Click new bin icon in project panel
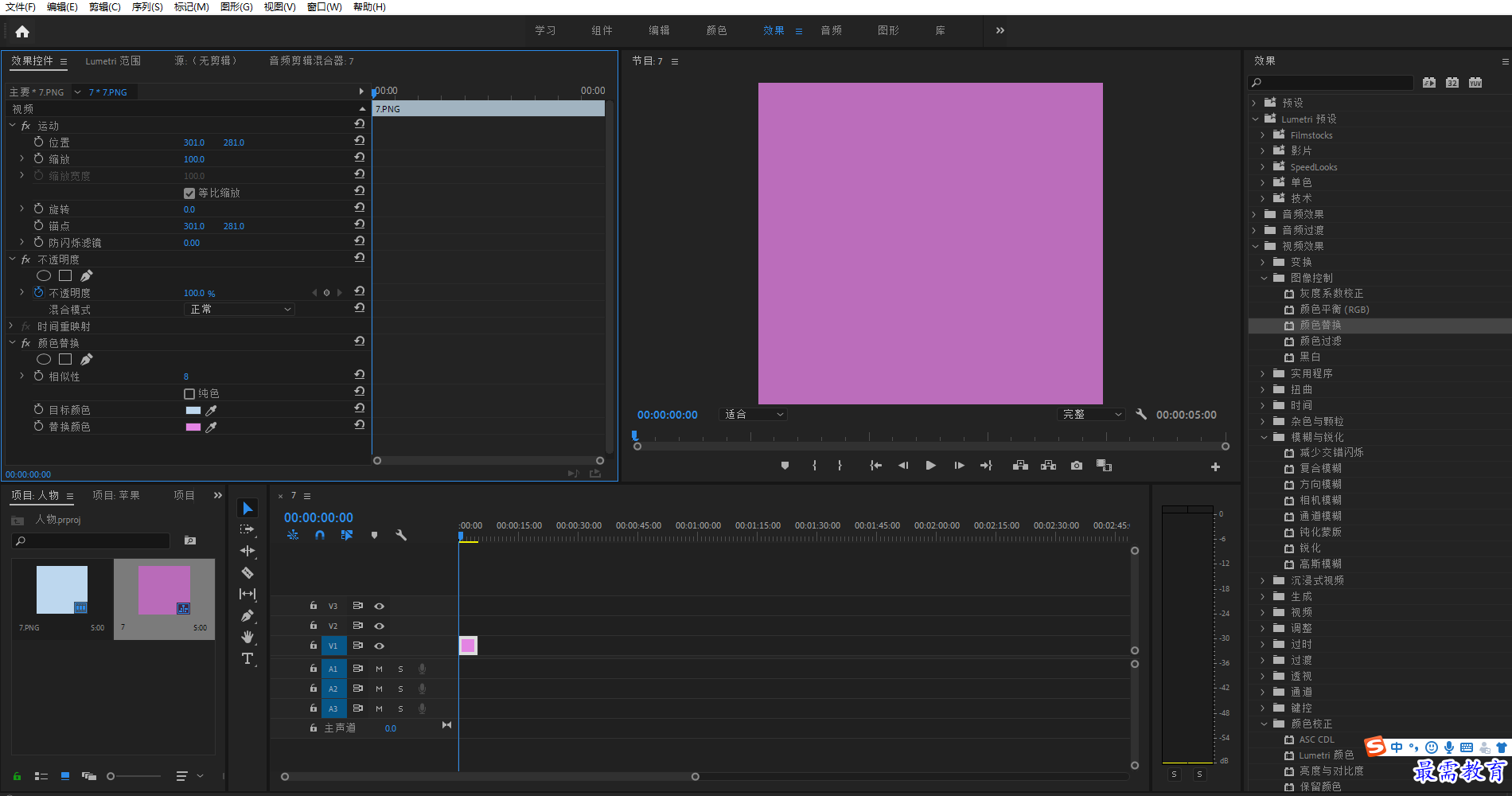This screenshot has width=1512, height=796. pyautogui.click(x=190, y=540)
